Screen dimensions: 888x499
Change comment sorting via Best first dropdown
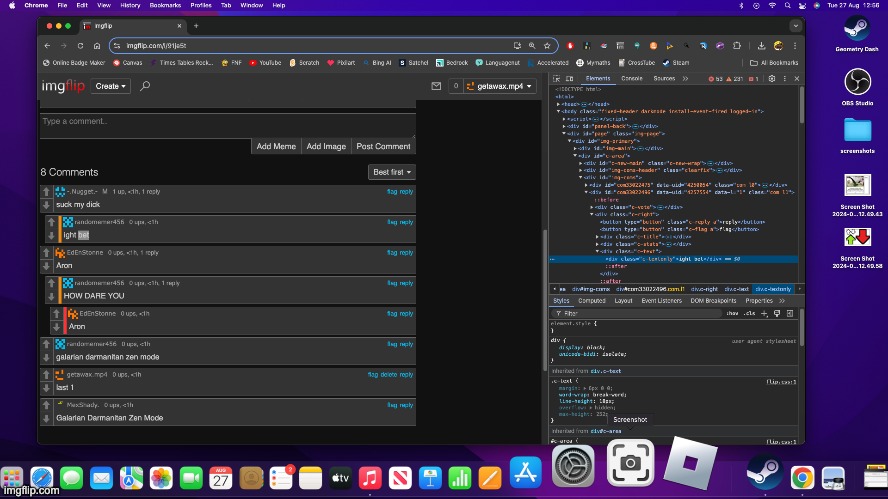391,172
